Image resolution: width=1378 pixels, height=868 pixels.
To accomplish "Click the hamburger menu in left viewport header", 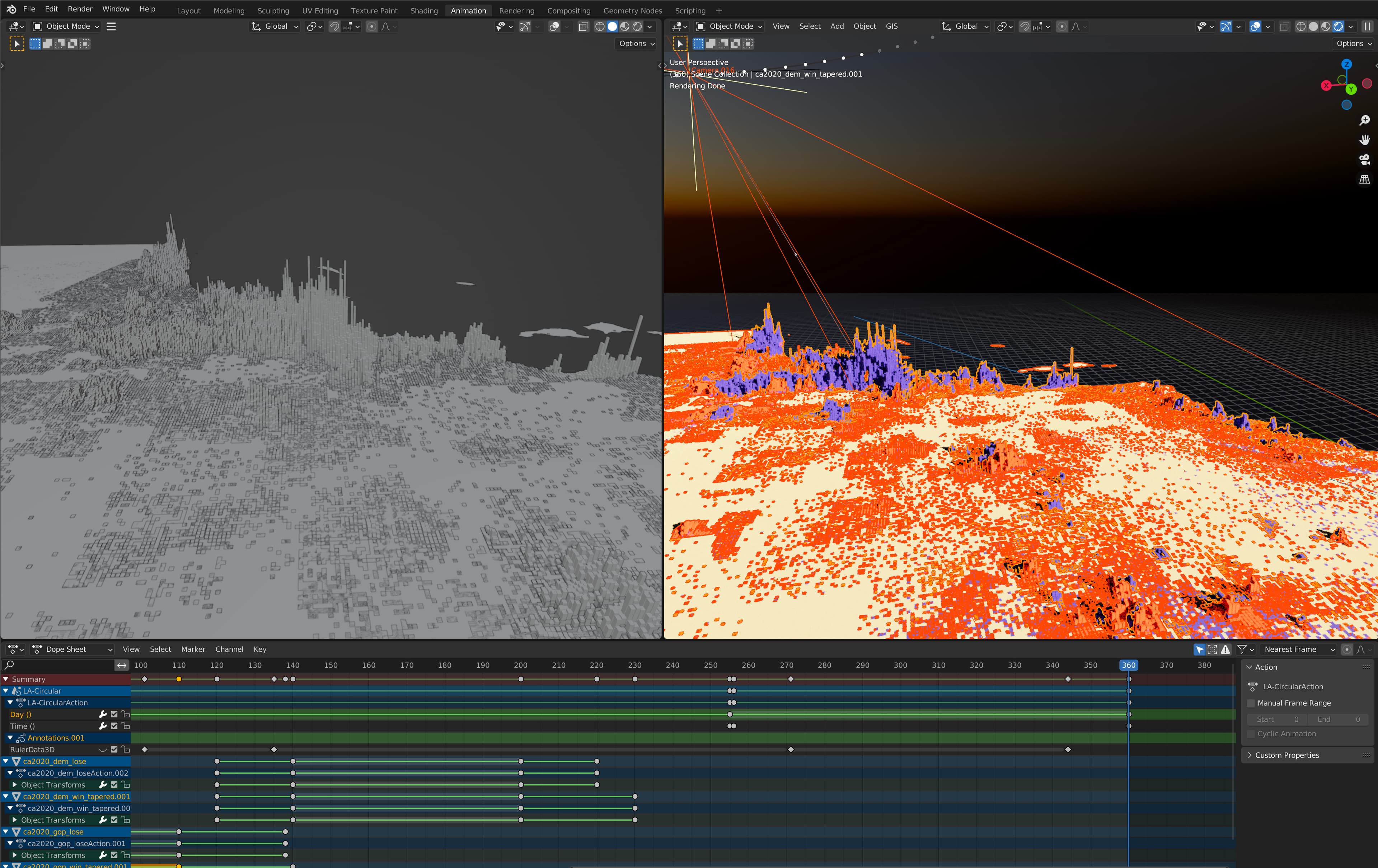I will pos(111,26).
